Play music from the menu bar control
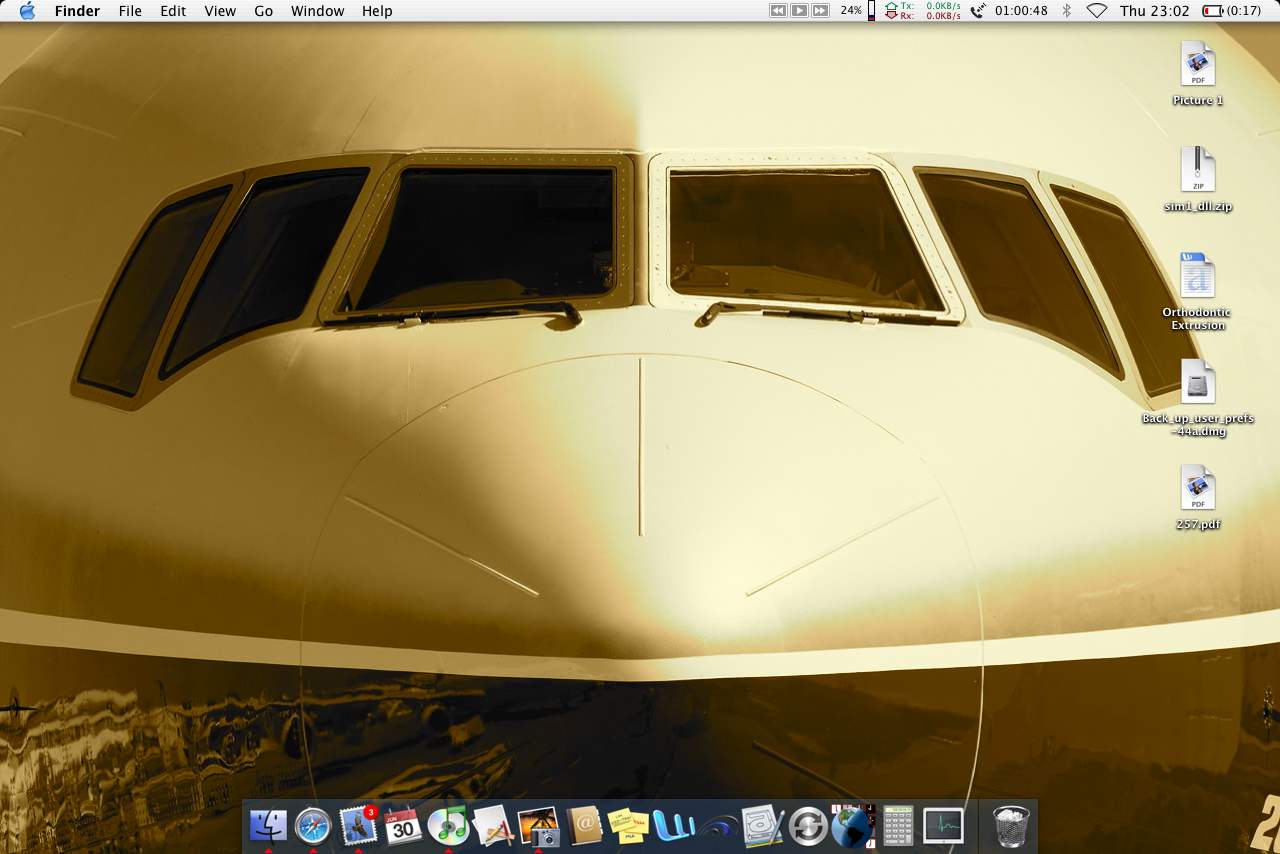Screen dimensions: 1280x854 pyautogui.click(x=799, y=11)
